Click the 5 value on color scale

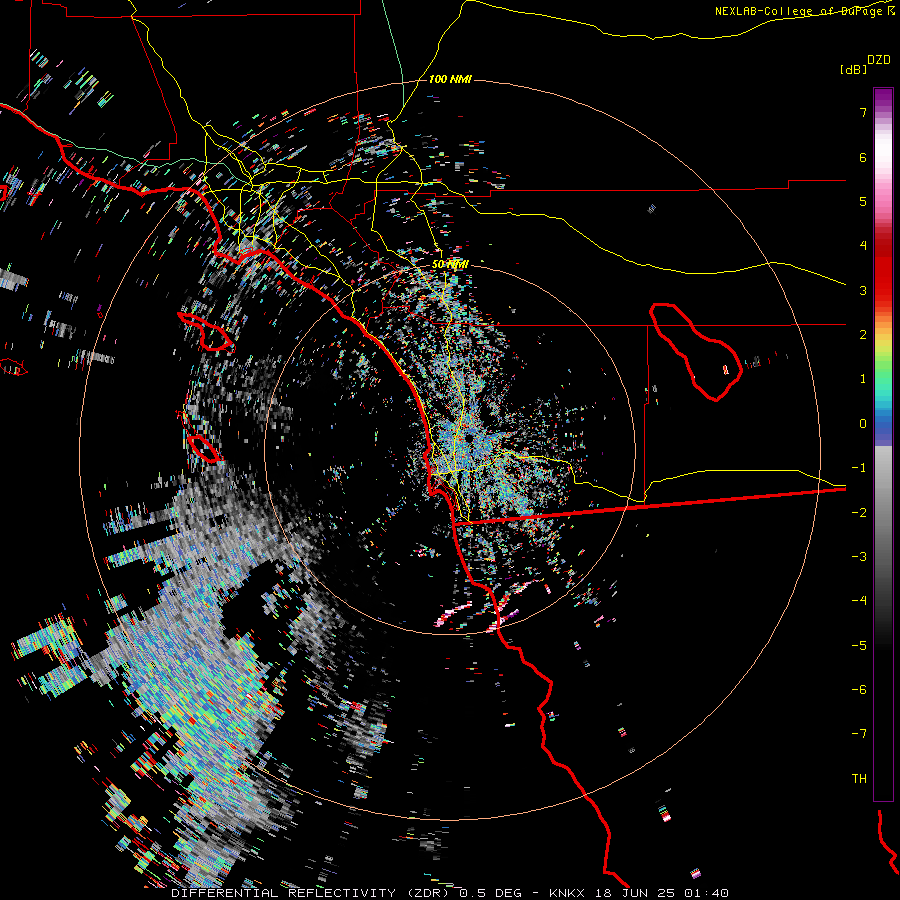coord(863,201)
